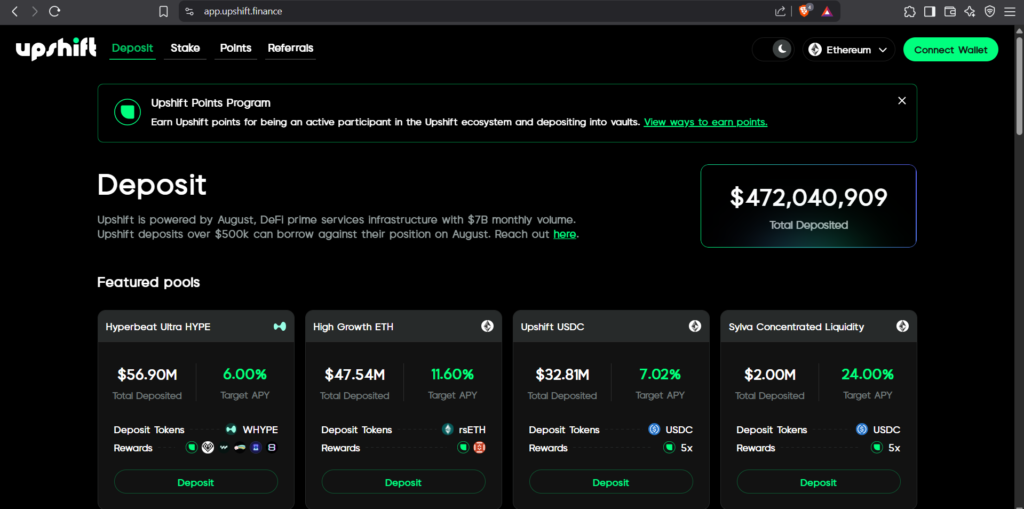The height and width of the screenshot is (509, 1024).
Task: Open Brave Rewards triangle icon
Action: click(x=827, y=11)
